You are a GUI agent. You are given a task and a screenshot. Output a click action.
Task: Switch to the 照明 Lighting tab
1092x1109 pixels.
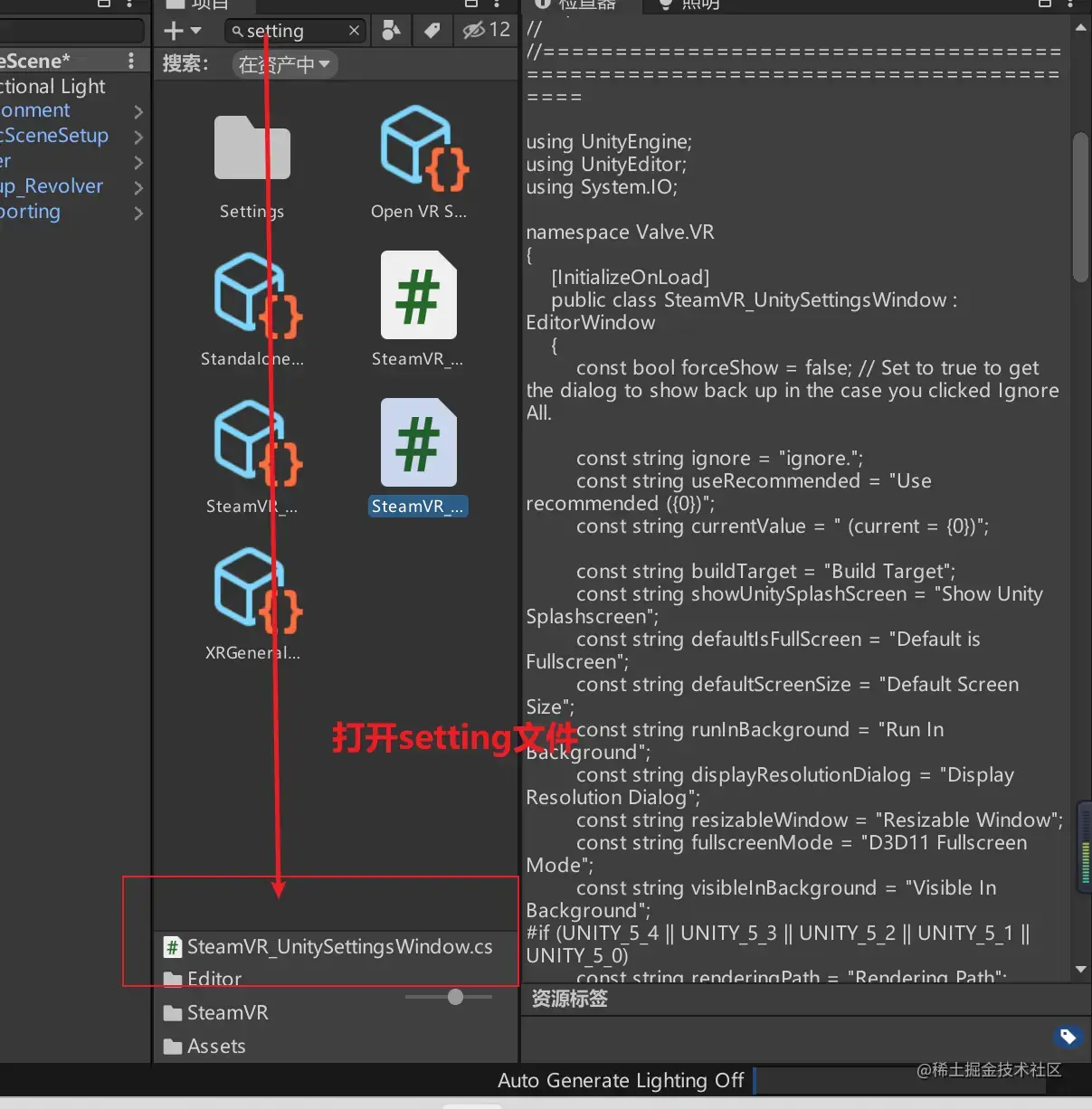tap(690, 5)
